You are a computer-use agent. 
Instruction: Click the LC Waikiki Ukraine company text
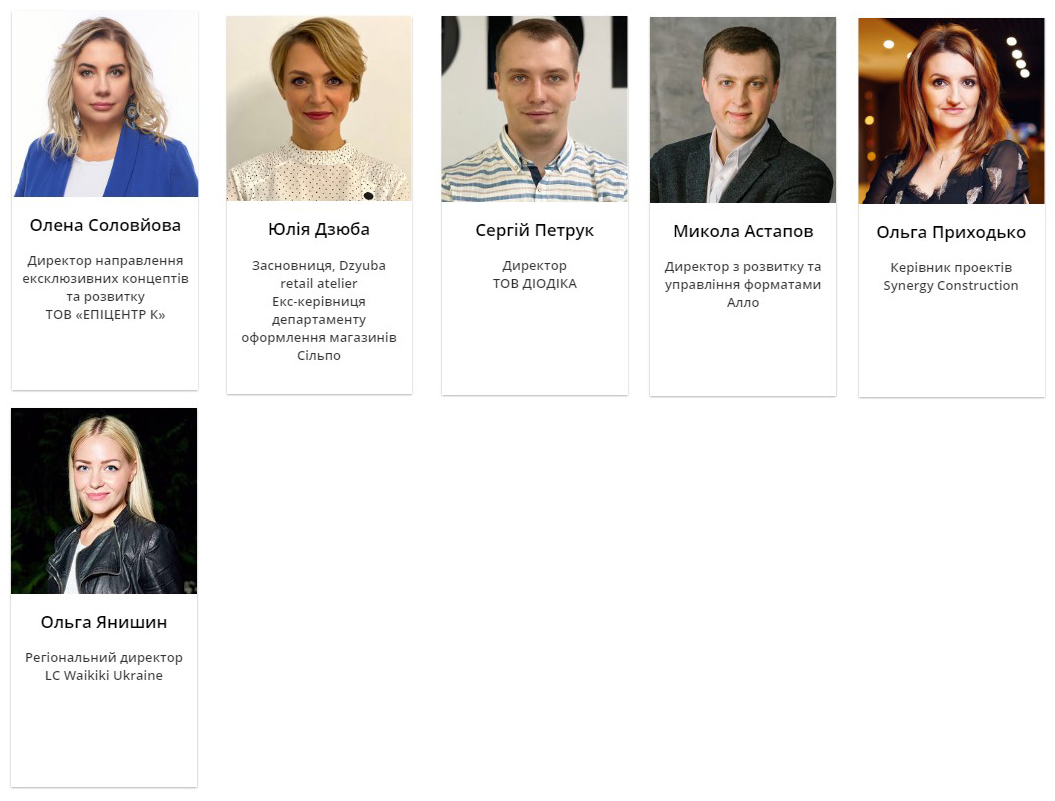coord(104,675)
